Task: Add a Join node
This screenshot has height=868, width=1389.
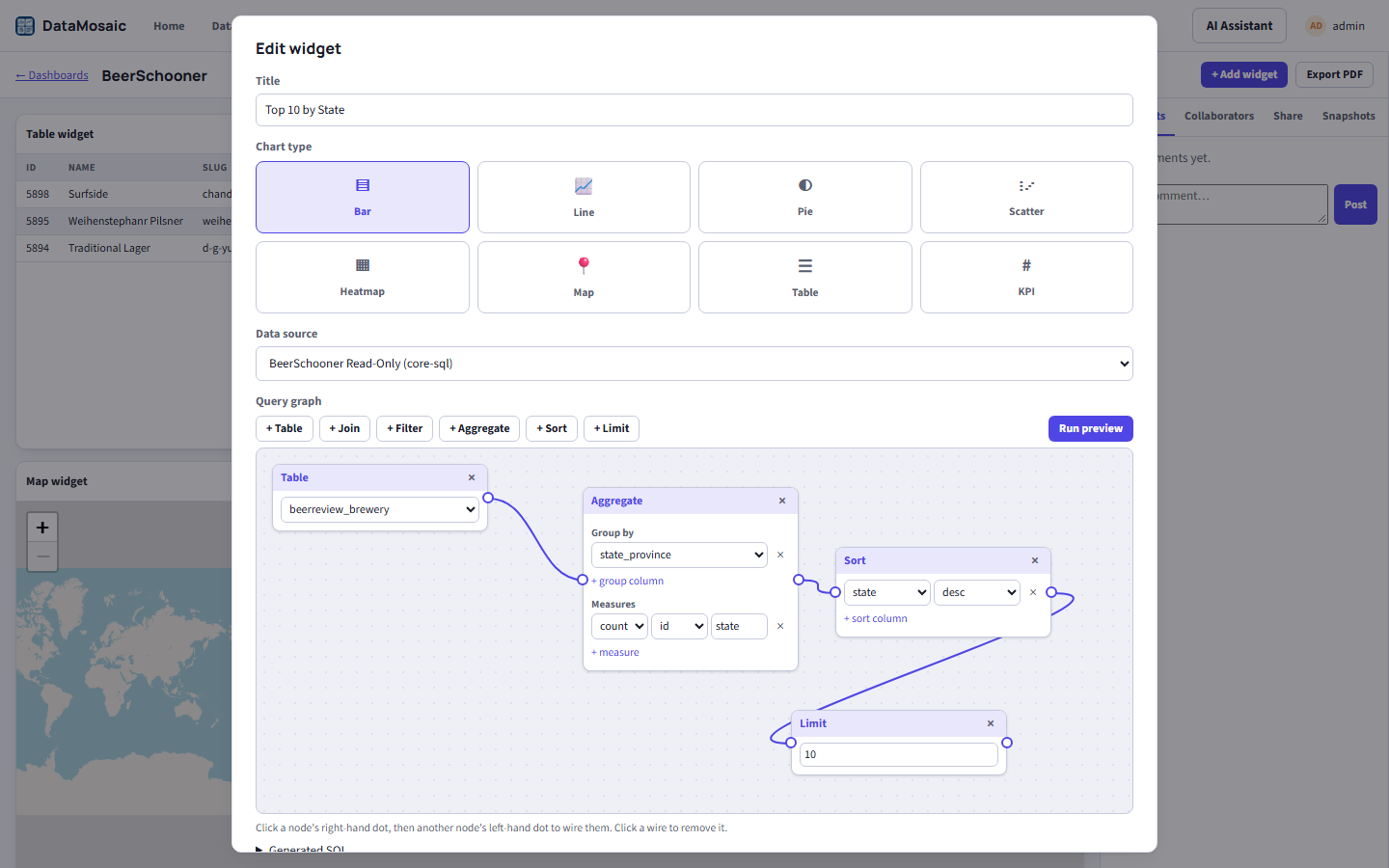Action: pos(344,428)
